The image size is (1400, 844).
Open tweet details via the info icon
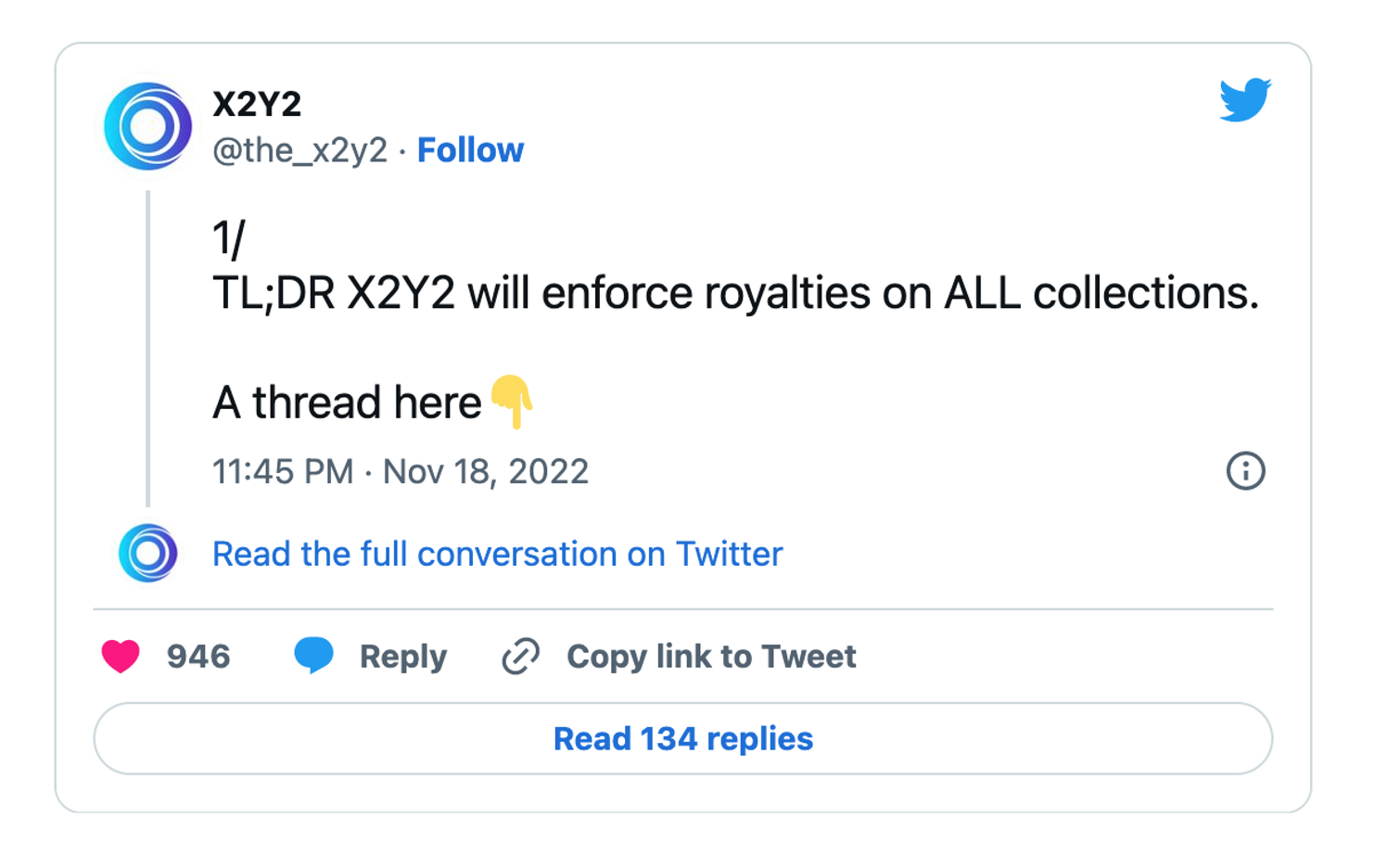point(1247,472)
